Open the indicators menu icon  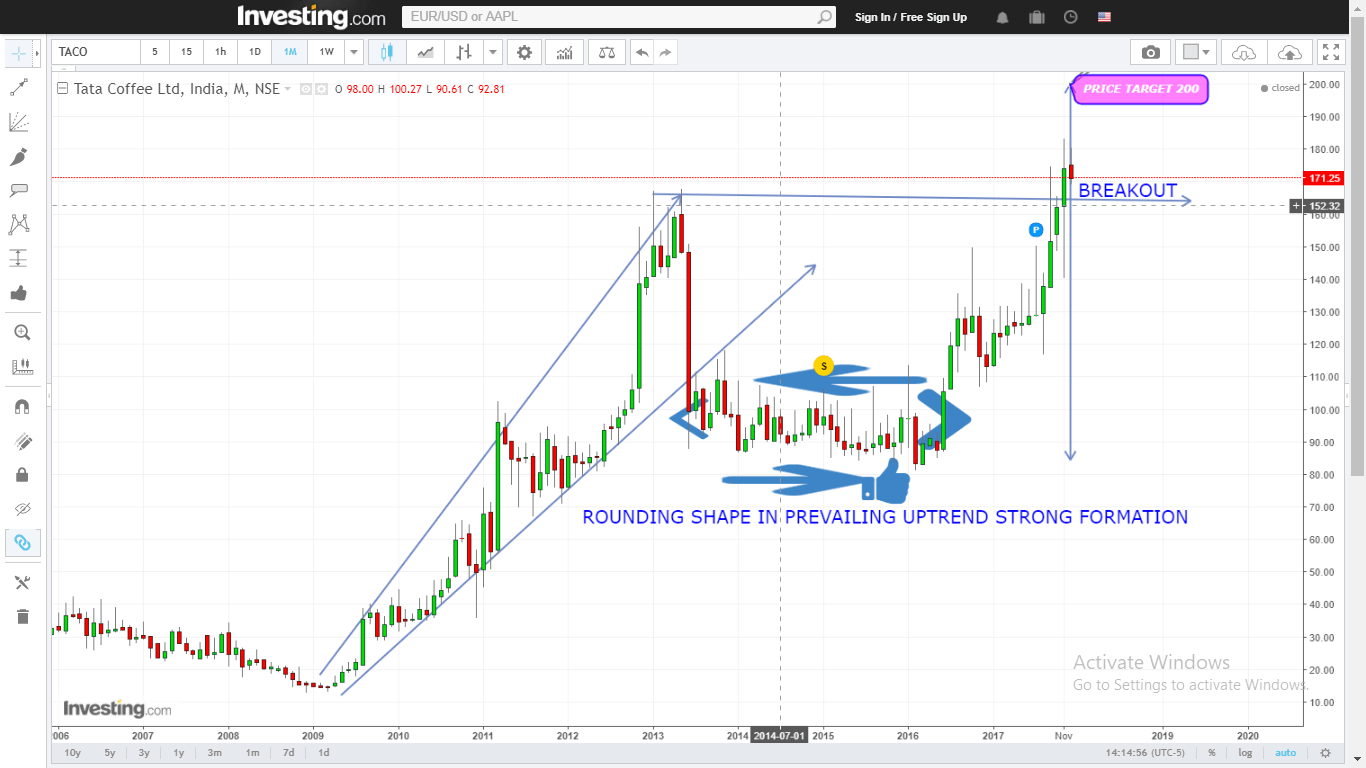pos(565,52)
